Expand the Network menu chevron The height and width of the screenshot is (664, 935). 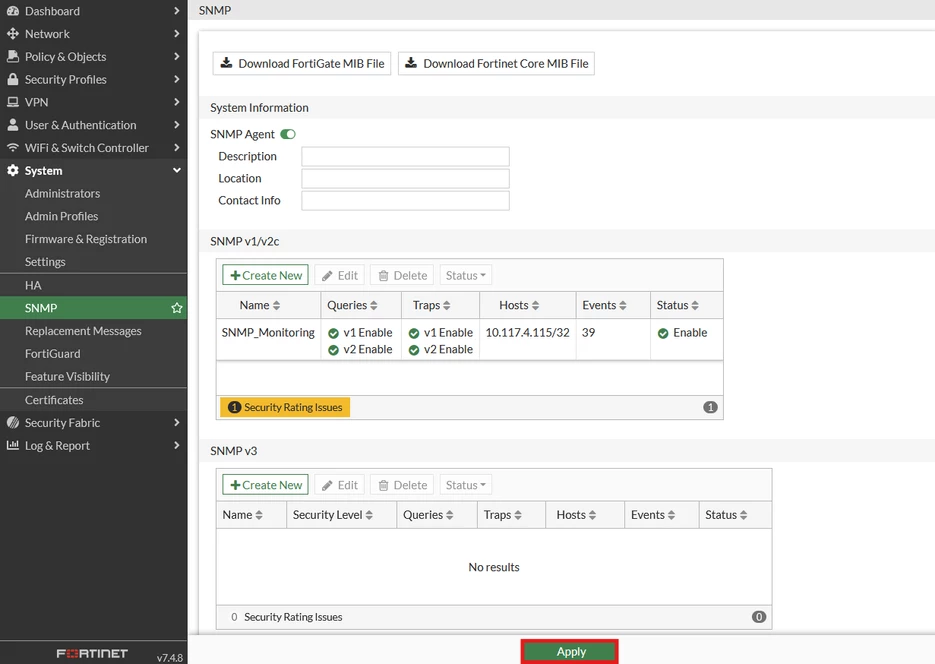(x=177, y=33)
